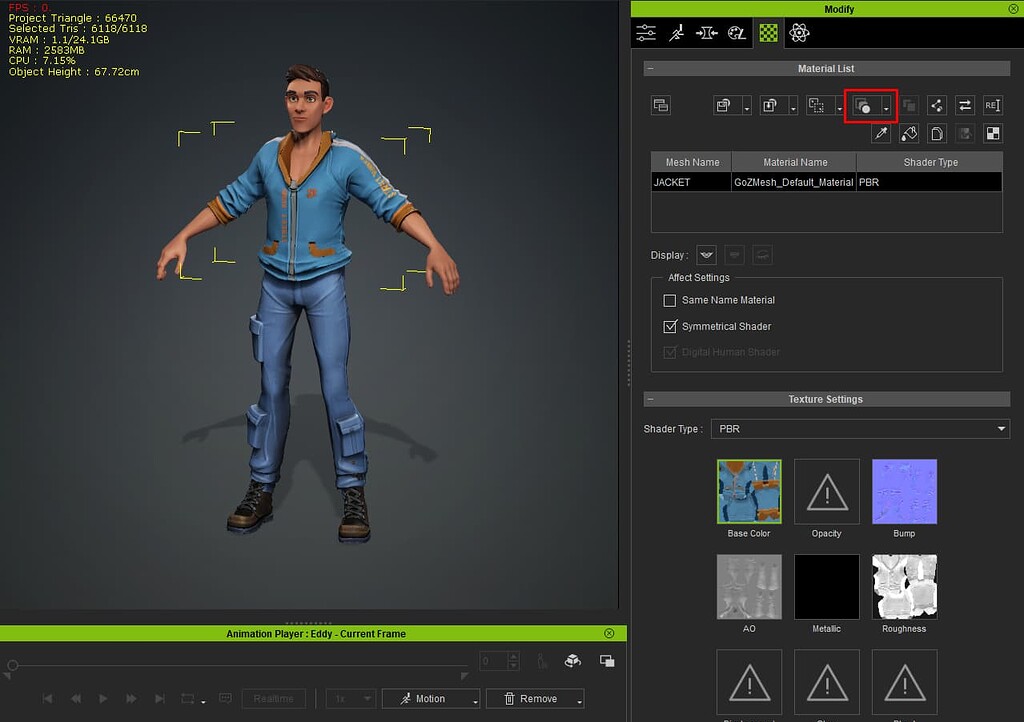This screenshot has height=722, width=1024.
Task: Open dropdown arrow beside stacked-squares-sphere icon
Action: click(x=886, y=106)
